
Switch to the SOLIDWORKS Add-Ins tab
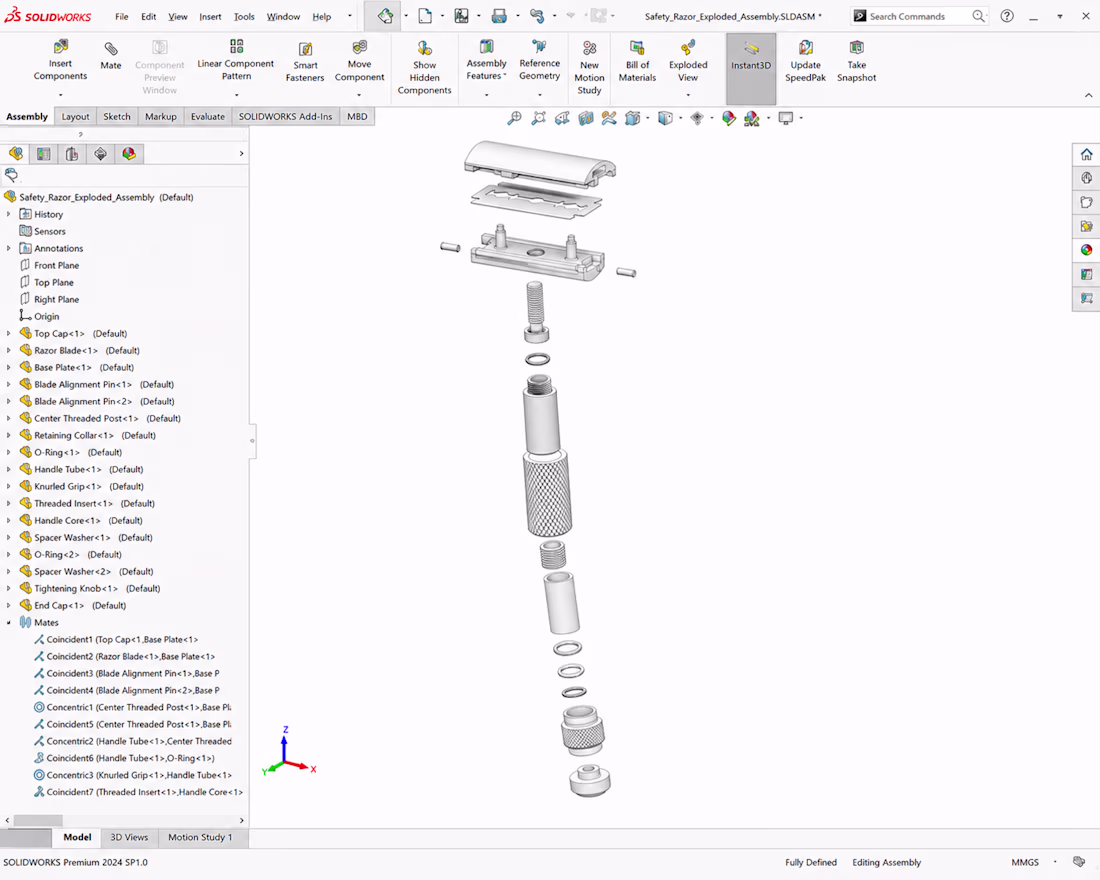click(x=286, y=116)
